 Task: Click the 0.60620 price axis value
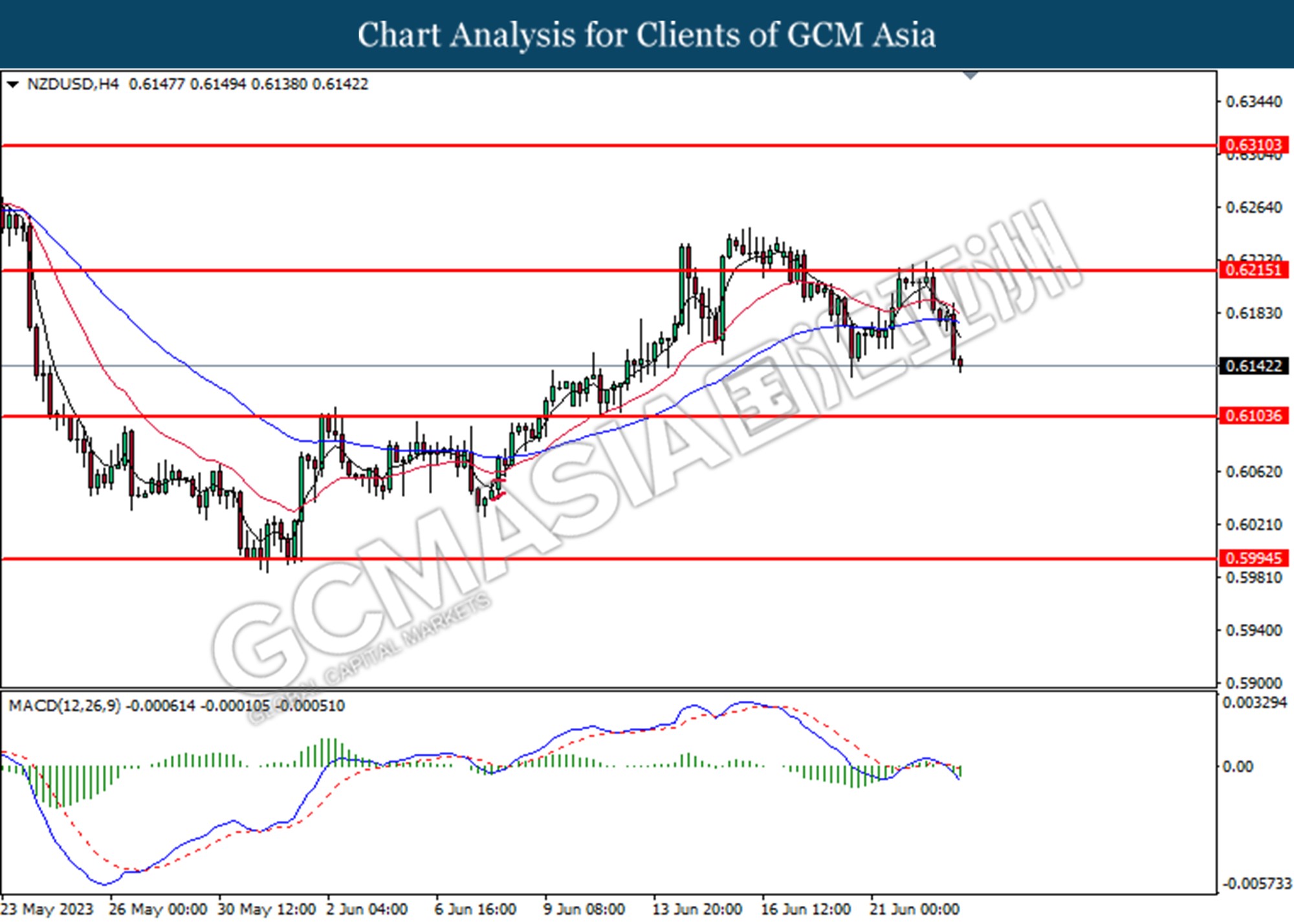click(x=1254, y=472)
